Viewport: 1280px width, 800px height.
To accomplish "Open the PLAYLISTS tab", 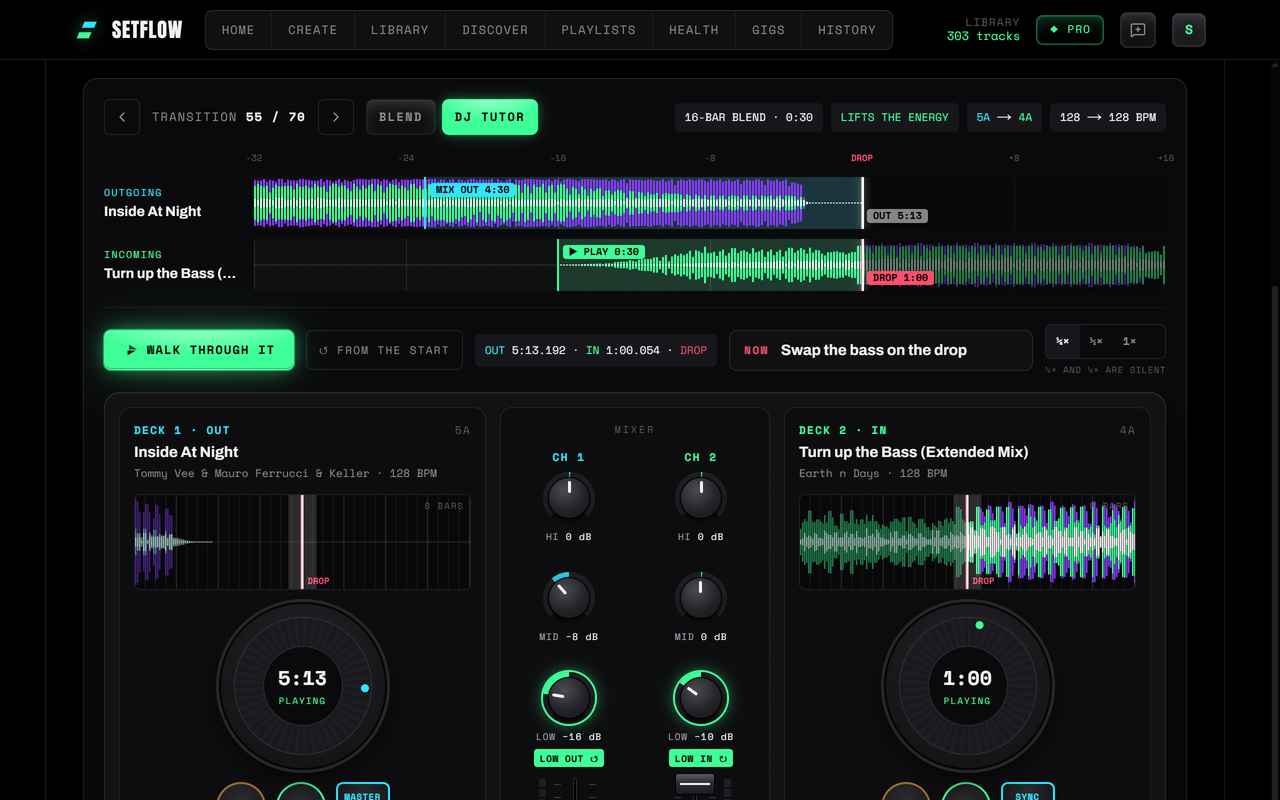I will [x=599, y=30].
